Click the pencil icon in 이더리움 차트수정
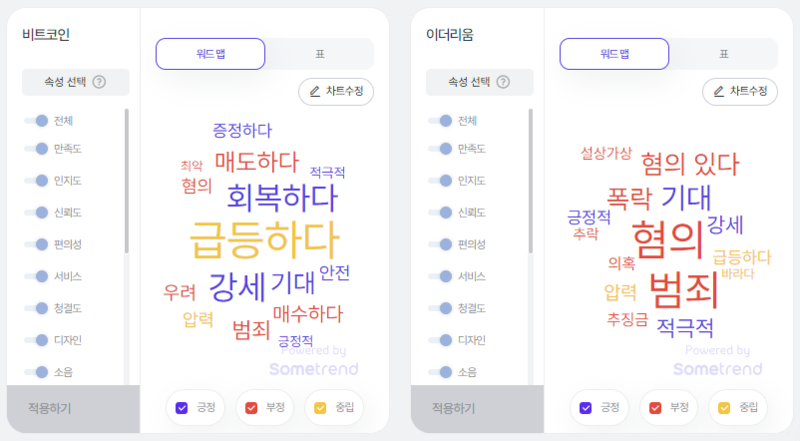800x441 pixels. pyautogui.click(x=719, y=91)
